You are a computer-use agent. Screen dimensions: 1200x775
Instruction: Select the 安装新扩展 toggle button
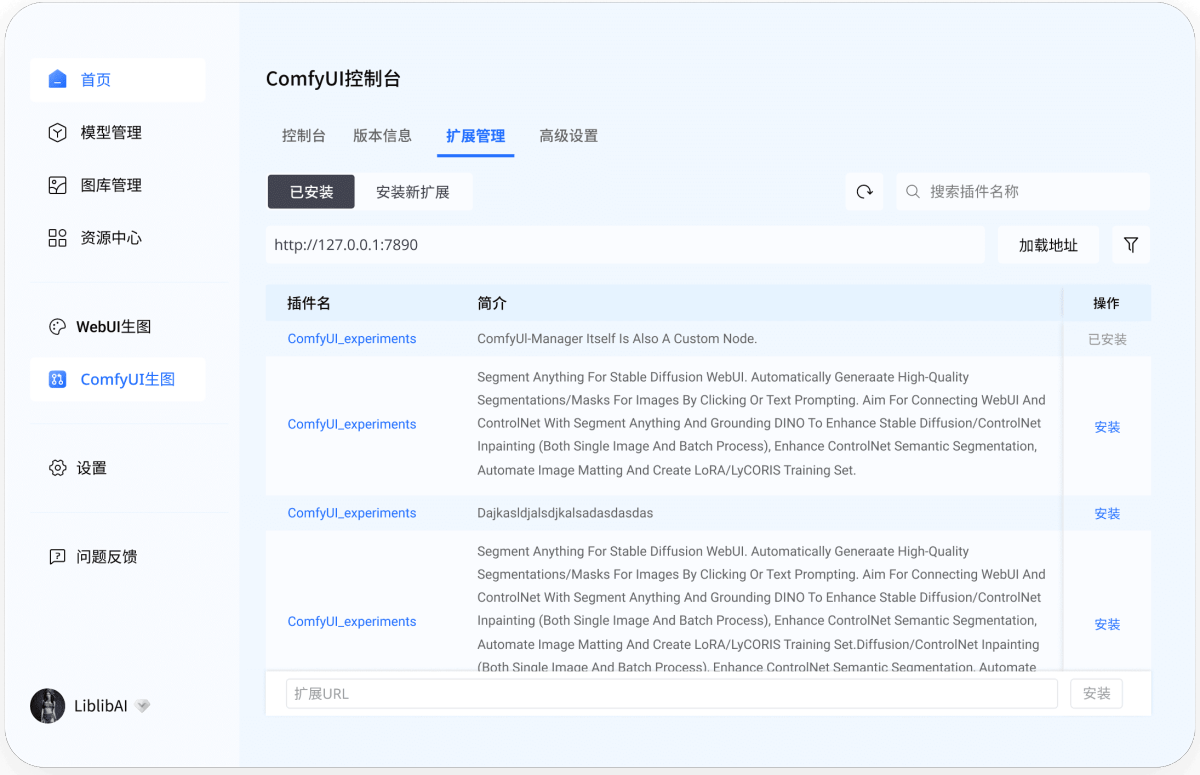tap(413, 192)
